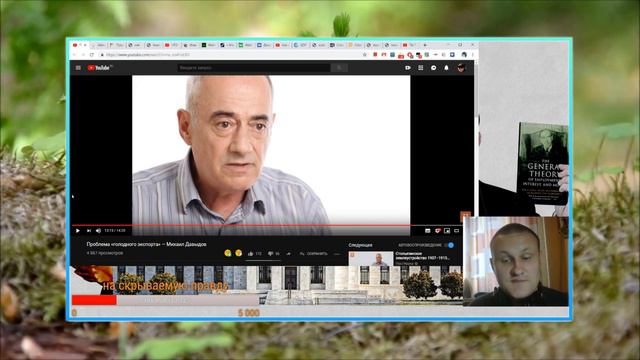The width and height of the screenshot is (640, 360).
Task: Open the YouTube apps grid icon
Action: 420,68
